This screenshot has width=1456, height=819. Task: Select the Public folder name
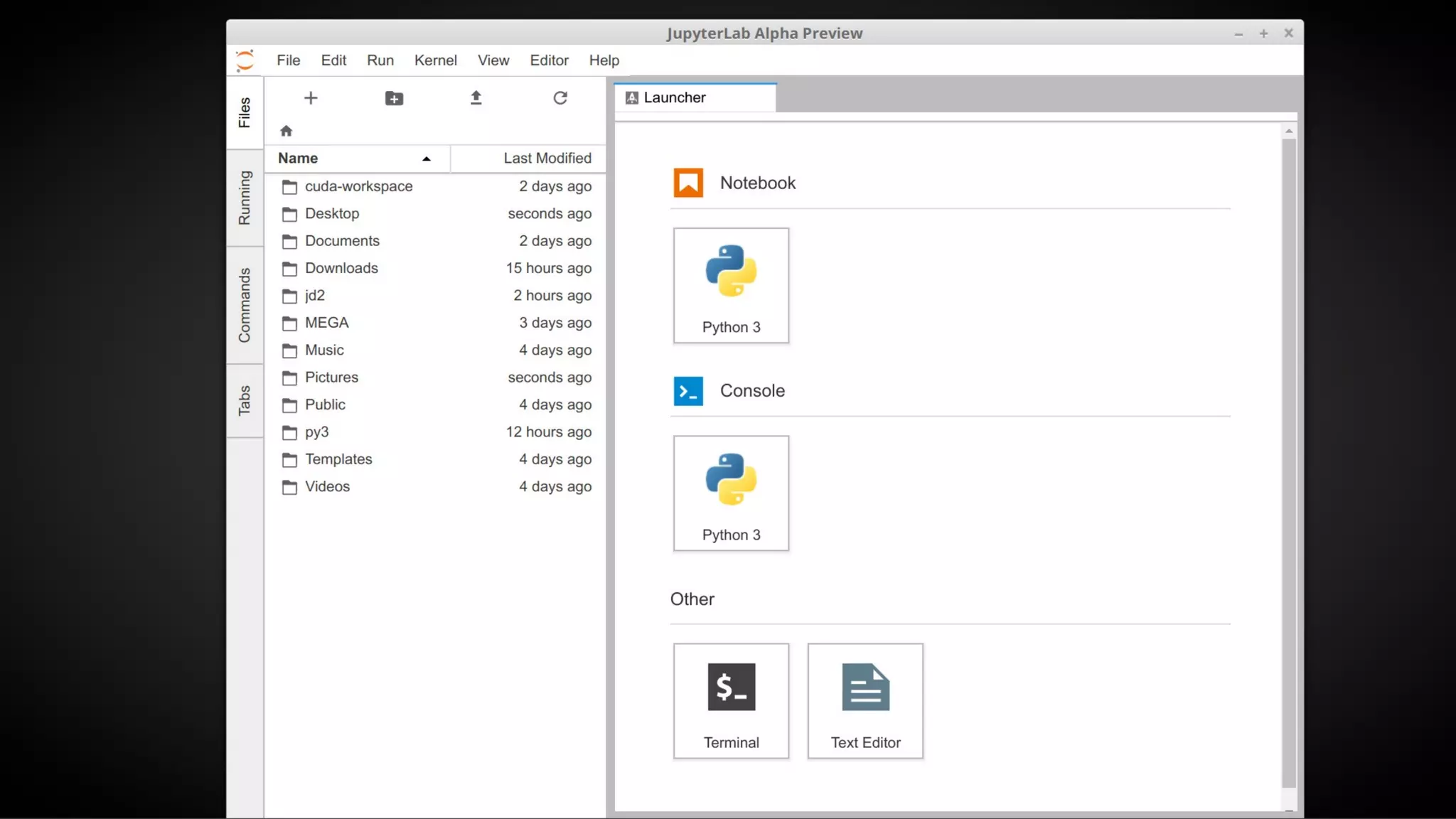[x=325, y=405]
